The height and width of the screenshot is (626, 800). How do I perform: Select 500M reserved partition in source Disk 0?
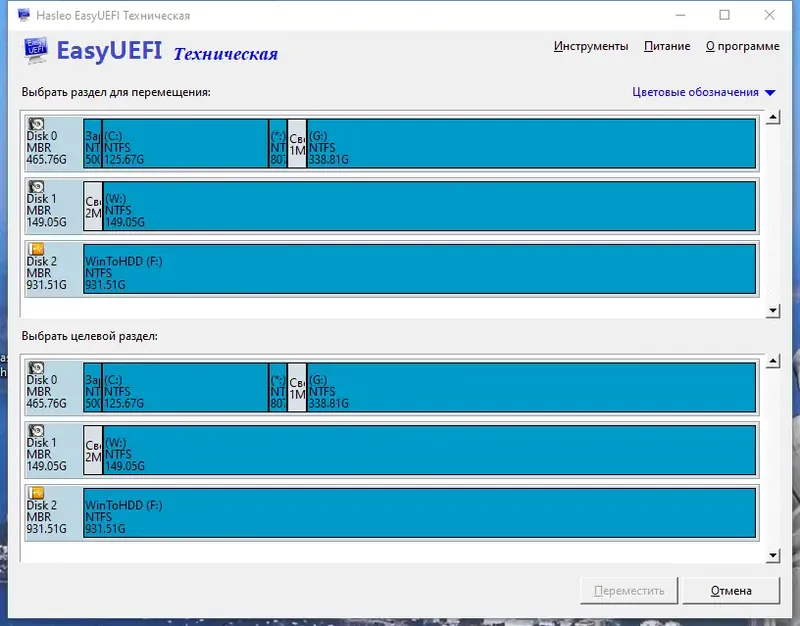(x=92, y=143)
